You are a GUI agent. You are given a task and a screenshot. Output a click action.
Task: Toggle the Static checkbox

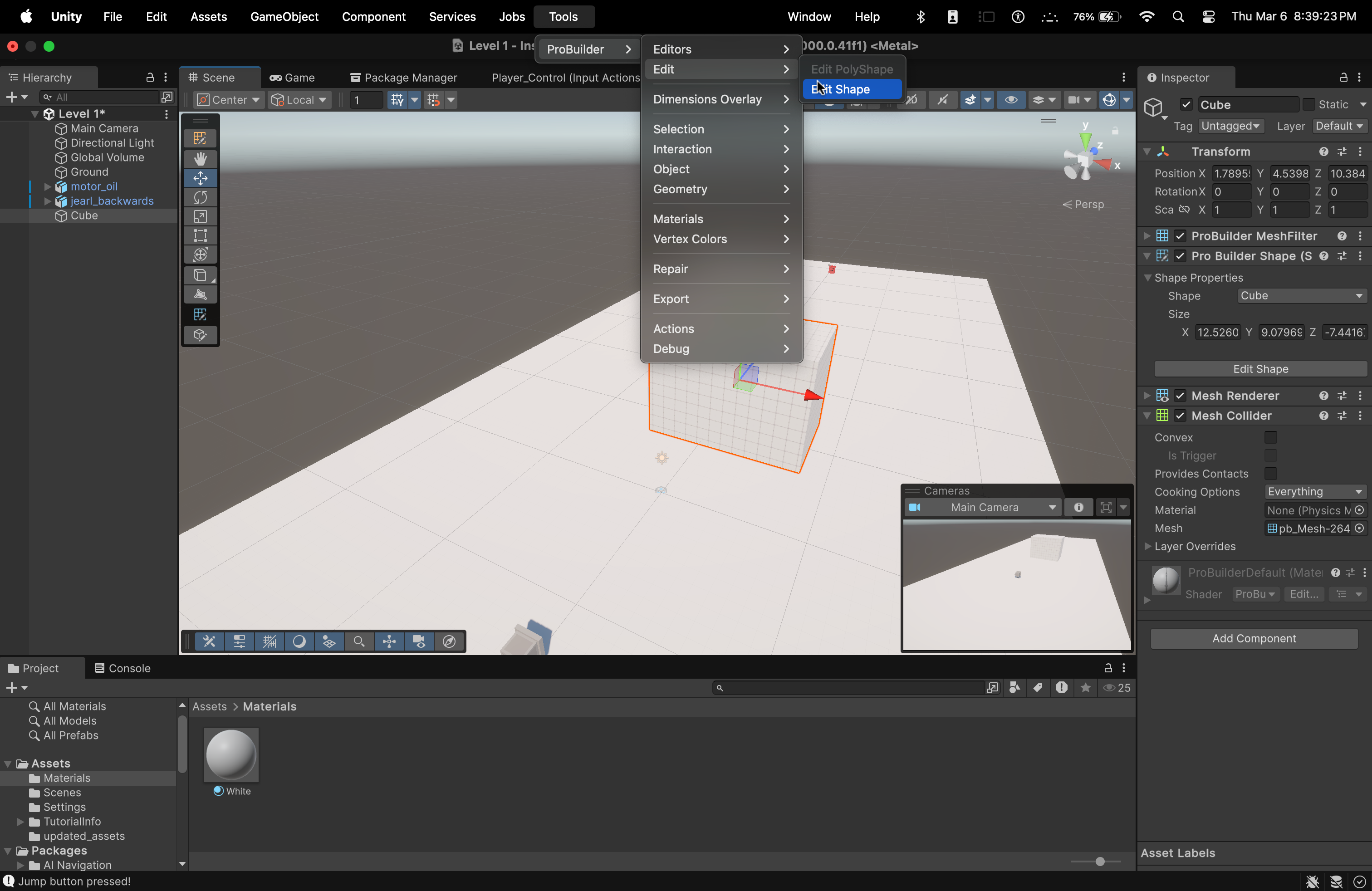point(1308,104)
